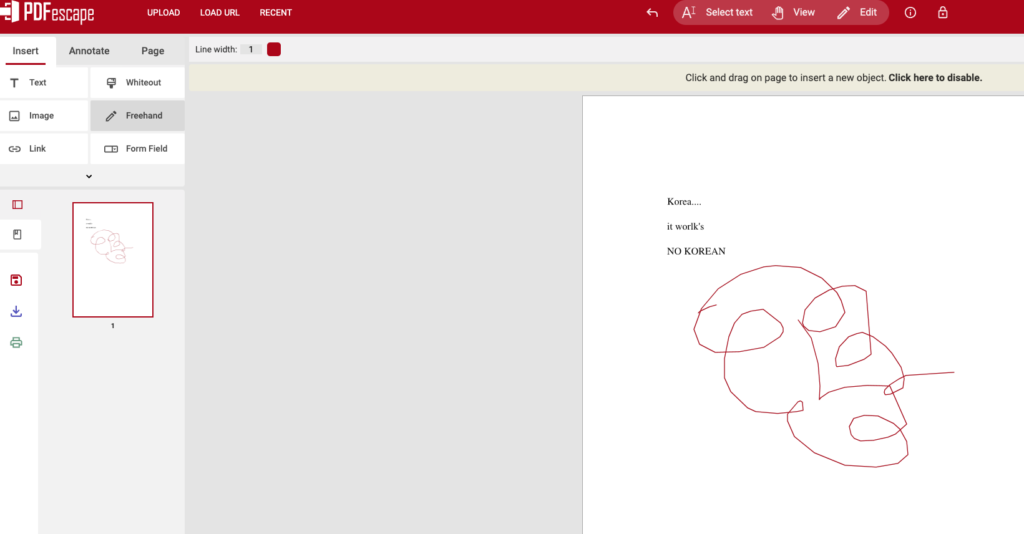Open the Annotate tab
Viewport: 1024px width, 534px height.
point(89,51)
